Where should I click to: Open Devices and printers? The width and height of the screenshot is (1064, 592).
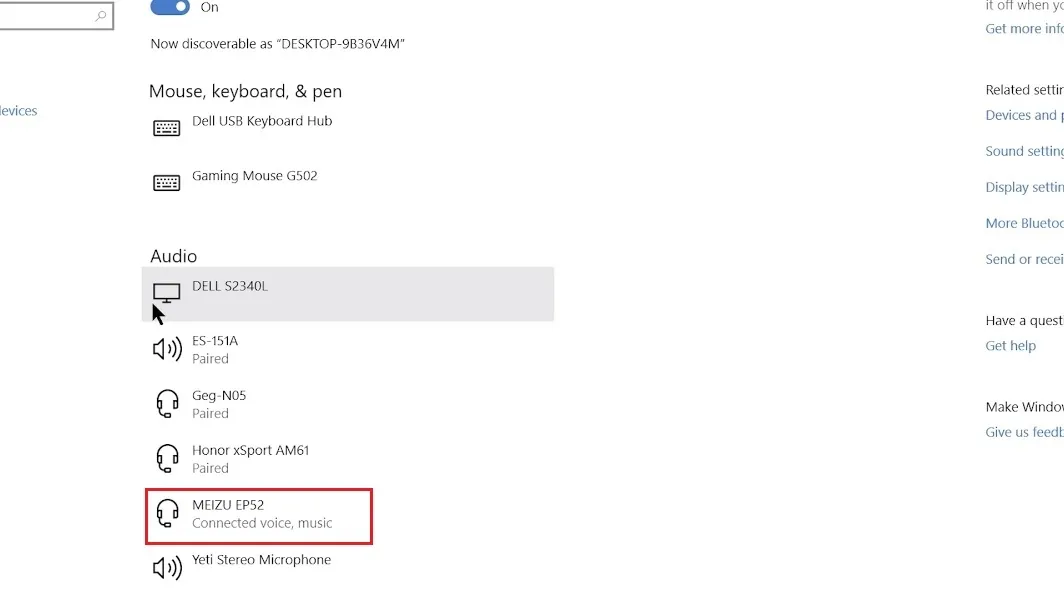(1023, 115)
